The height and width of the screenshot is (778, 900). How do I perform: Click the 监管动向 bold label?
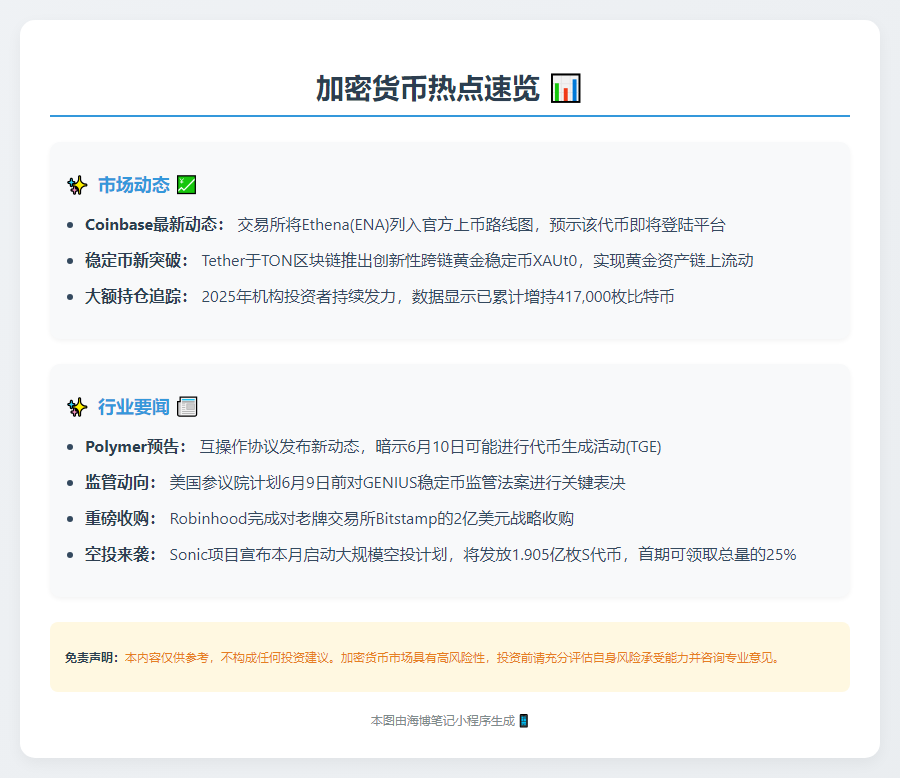121,483
